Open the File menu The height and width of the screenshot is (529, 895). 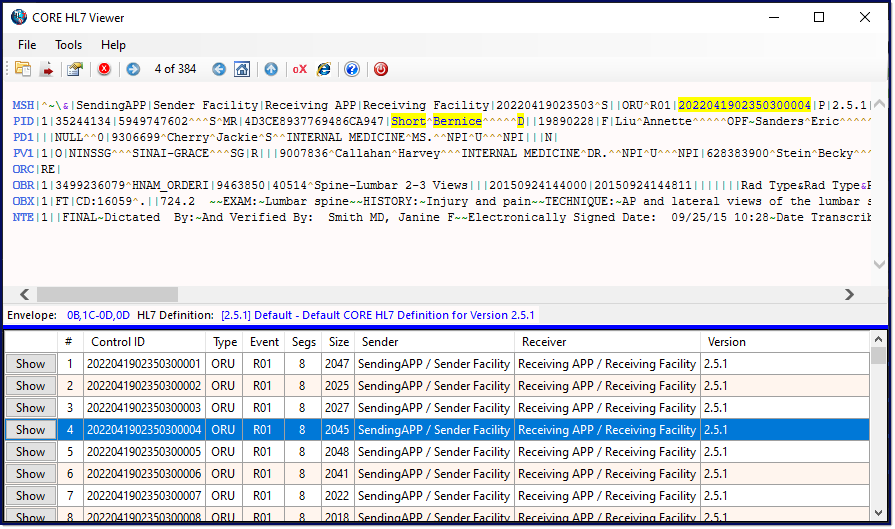coord(27,45)
